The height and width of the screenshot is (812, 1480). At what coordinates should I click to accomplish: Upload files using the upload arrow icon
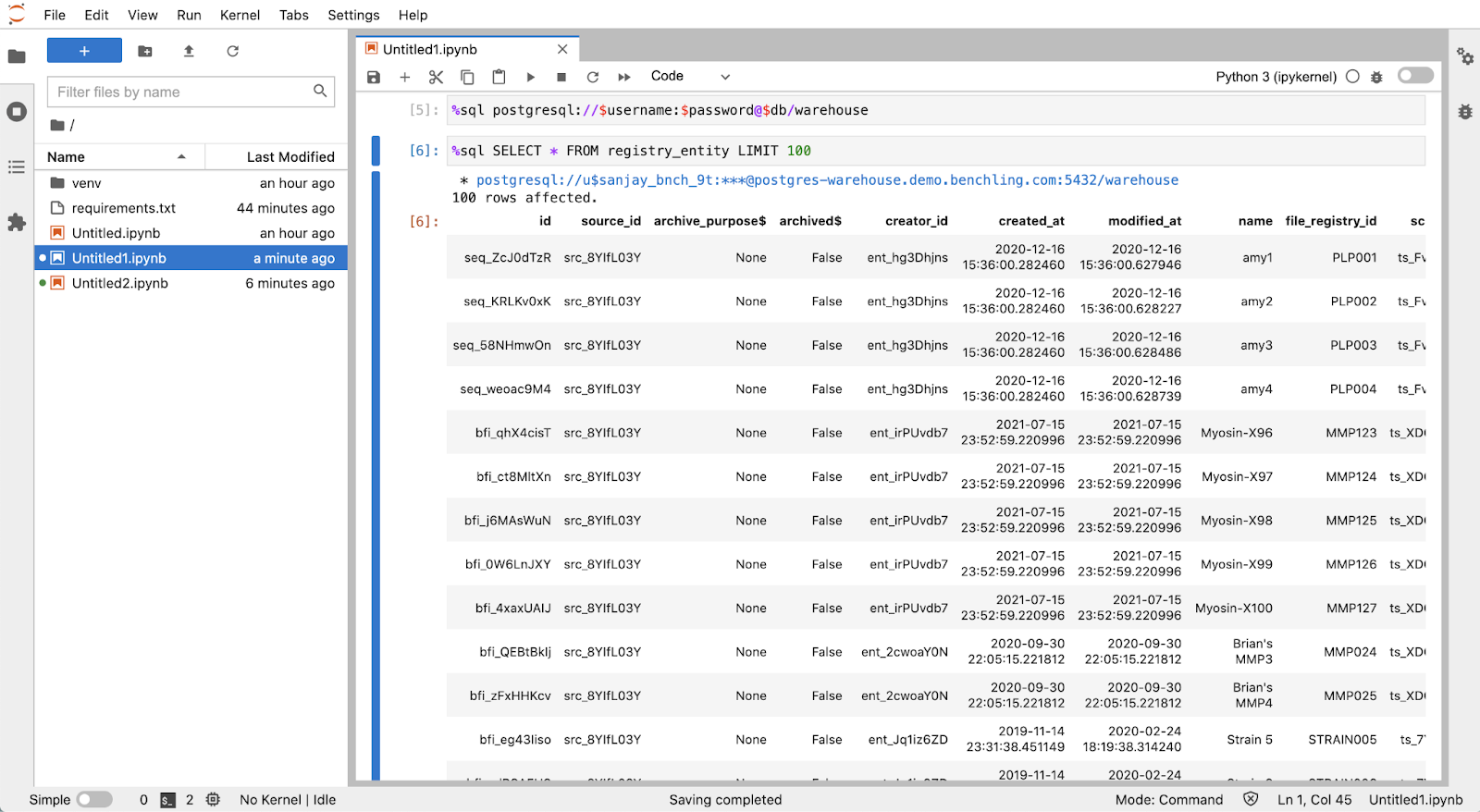[189, 52]
